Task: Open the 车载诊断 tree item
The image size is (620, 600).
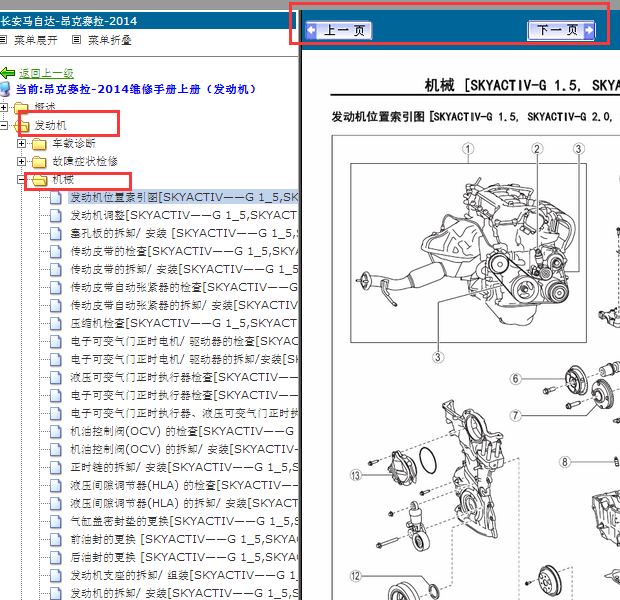Action: point(74,143)
